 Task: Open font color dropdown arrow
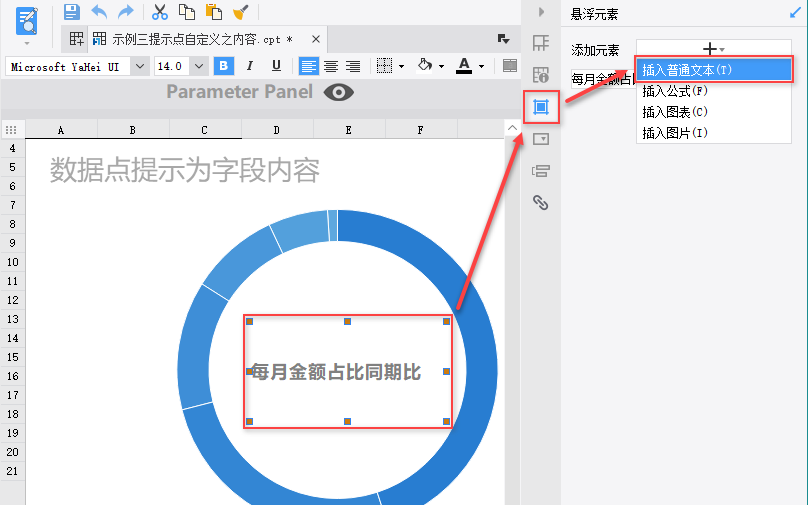pos(481,66)
